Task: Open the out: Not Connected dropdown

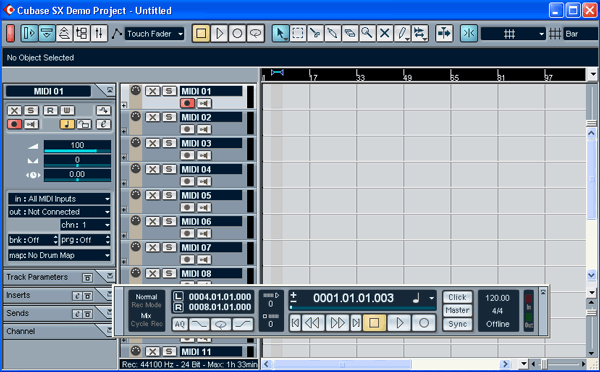Action: click(59, 212)
